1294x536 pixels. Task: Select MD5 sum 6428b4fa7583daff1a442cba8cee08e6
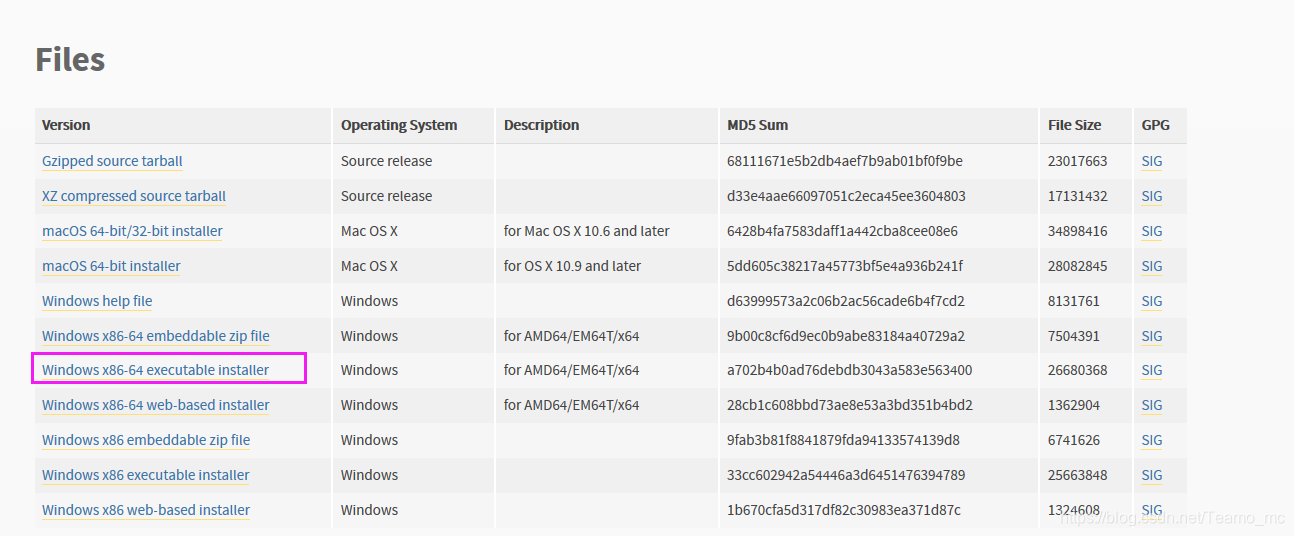[x=842, y=231]
